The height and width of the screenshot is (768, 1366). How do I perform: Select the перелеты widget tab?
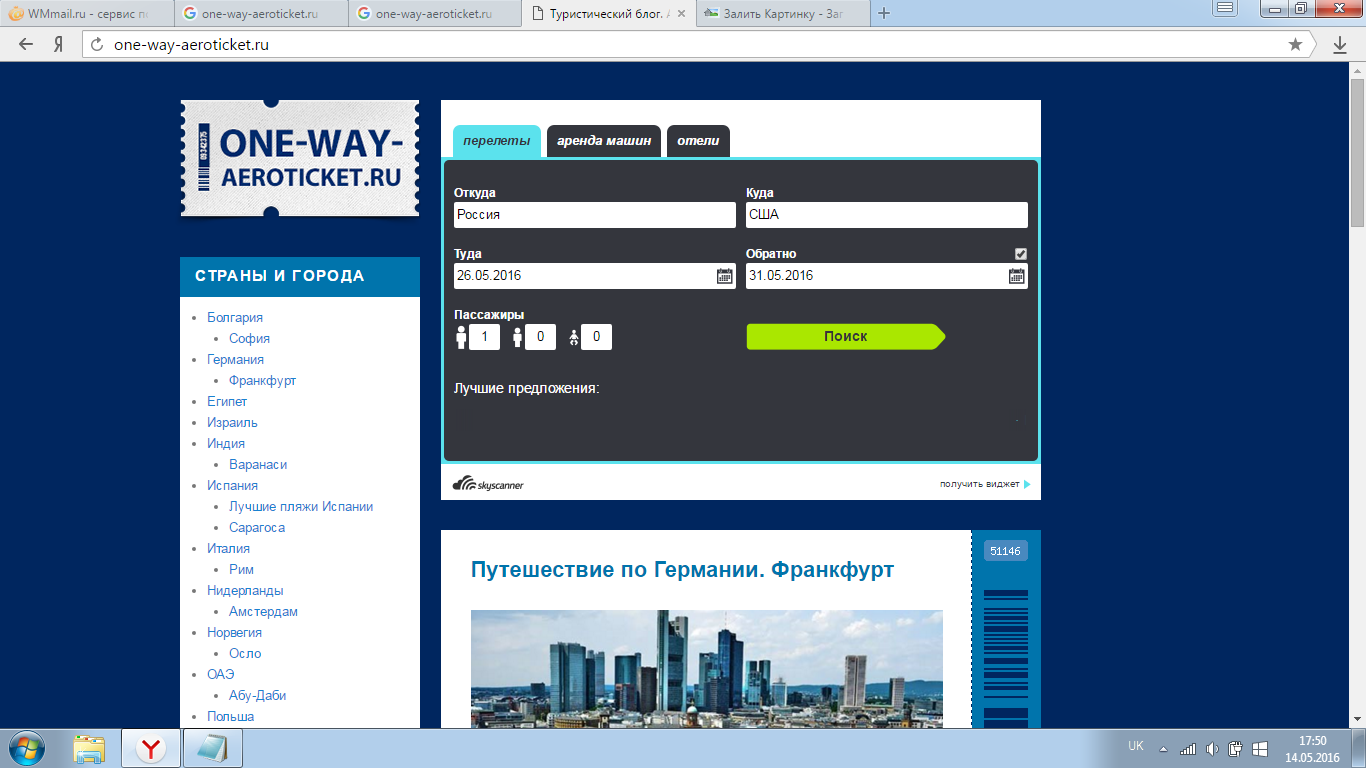pyautogui.click(x=497, y=141)
